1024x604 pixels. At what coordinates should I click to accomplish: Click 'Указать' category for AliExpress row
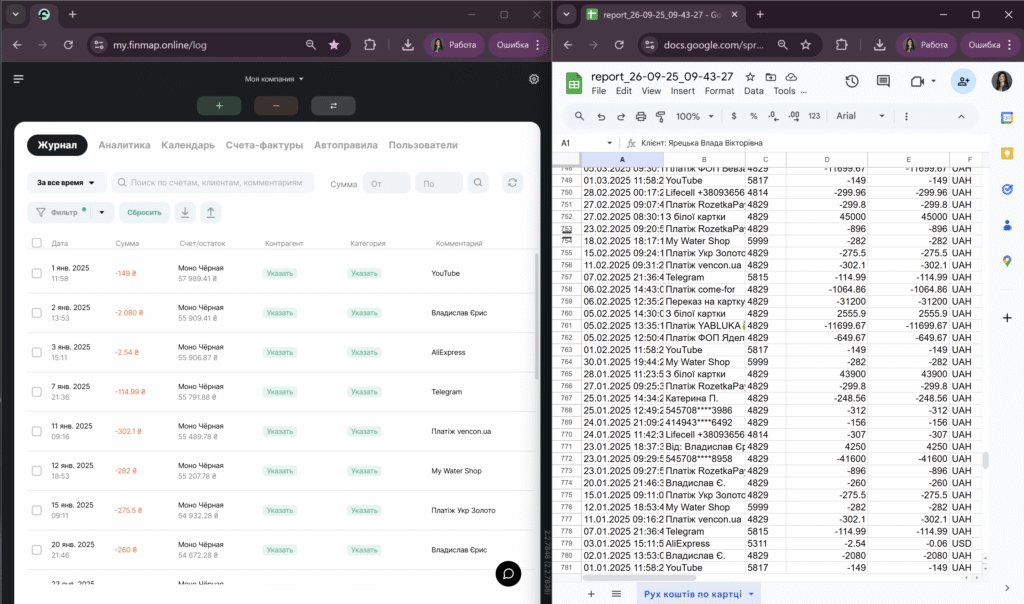[x=365, y=352]
